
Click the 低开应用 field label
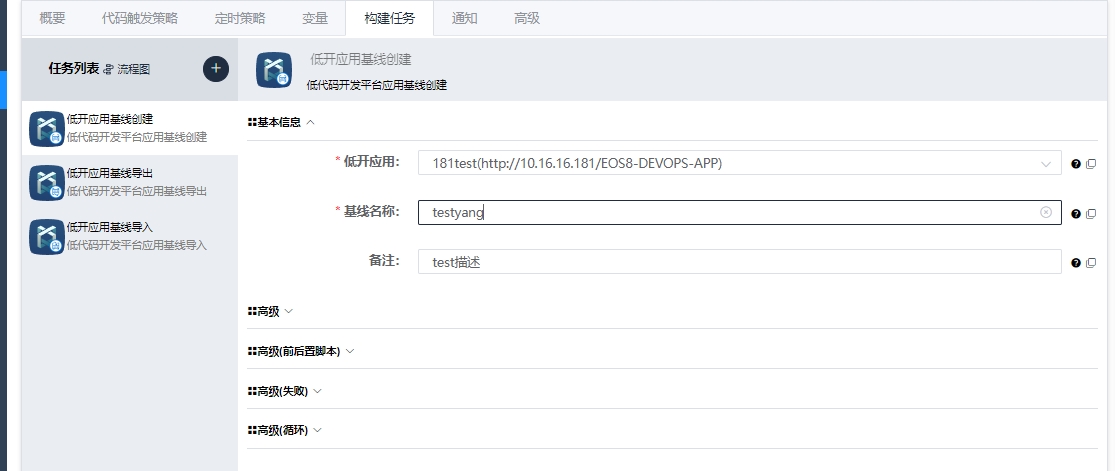(x=371, y=162)
